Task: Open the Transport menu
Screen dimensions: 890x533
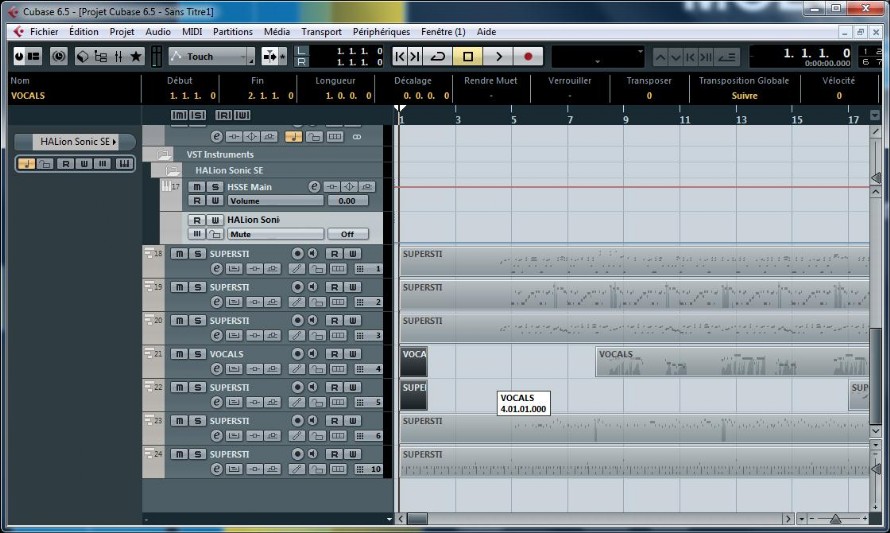Action: [x=321, y=32]
